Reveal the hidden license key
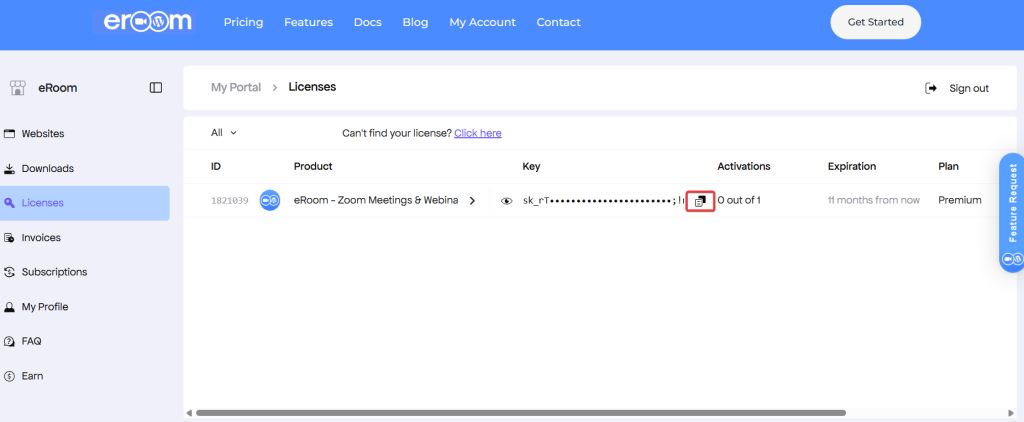Image resolution: width=1024 pixels, height=422 pixels. [x=507, y=201]
